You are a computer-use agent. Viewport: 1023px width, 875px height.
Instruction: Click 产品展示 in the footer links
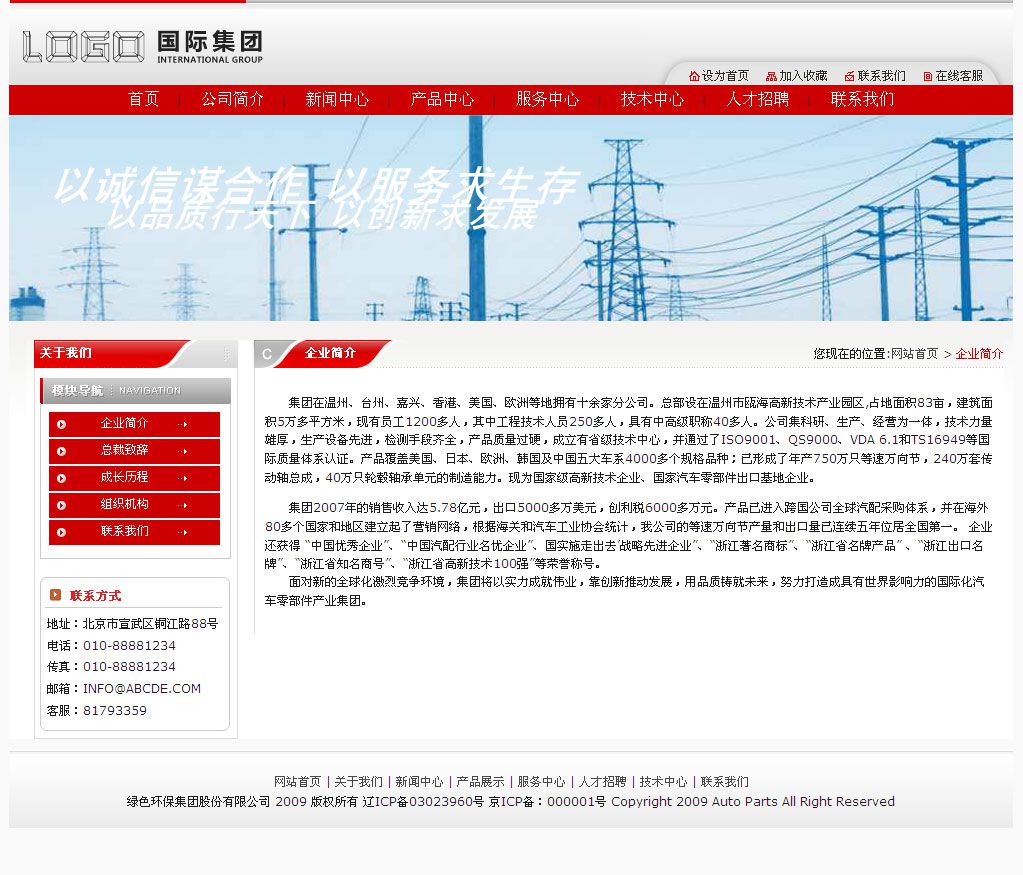(x=480, y=782)
